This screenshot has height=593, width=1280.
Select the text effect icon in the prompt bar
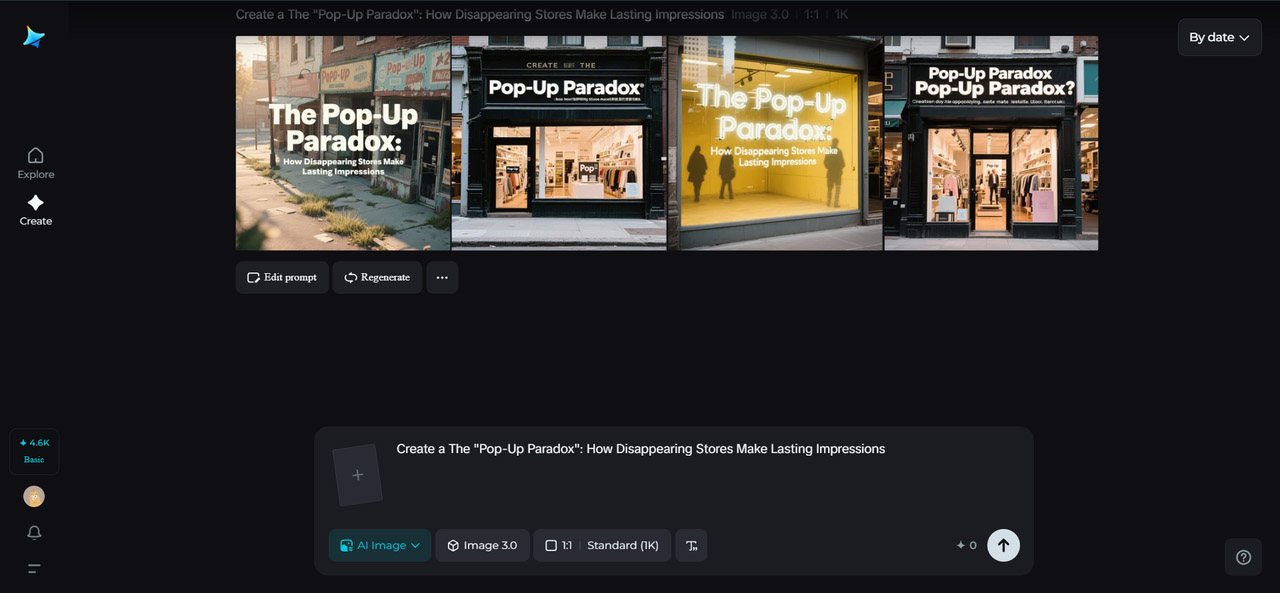tap(691, 545)
